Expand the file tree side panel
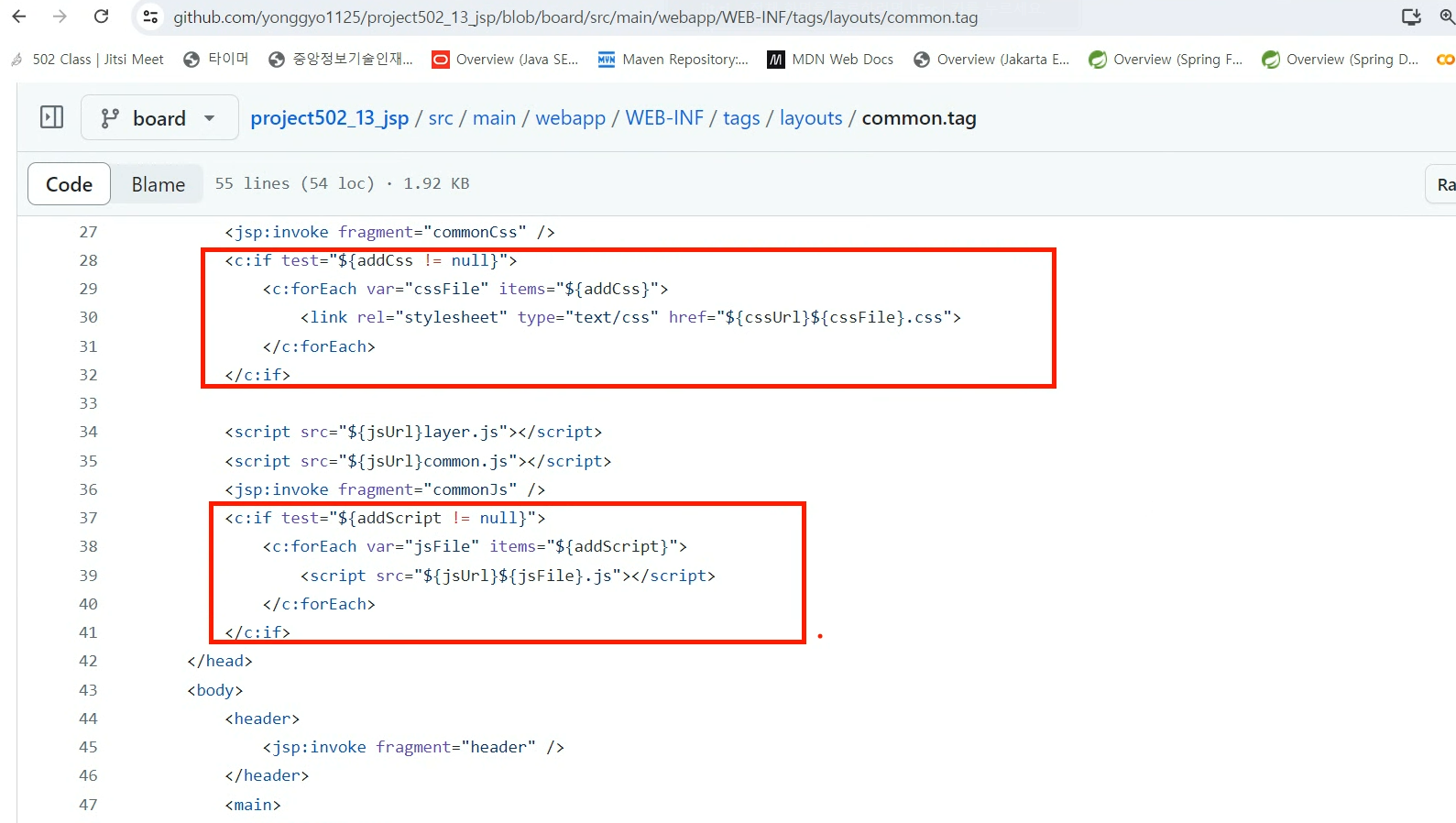 click(x=51, y=117)
